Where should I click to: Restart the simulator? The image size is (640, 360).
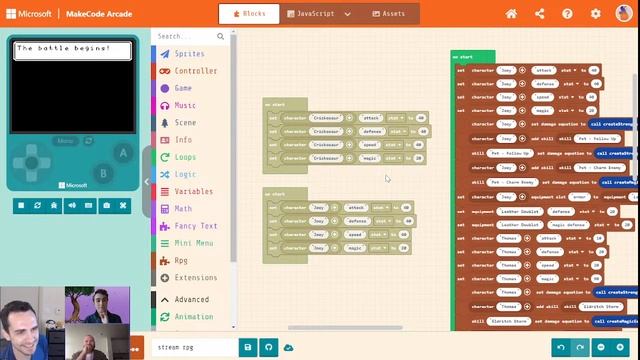coord(38,206)
